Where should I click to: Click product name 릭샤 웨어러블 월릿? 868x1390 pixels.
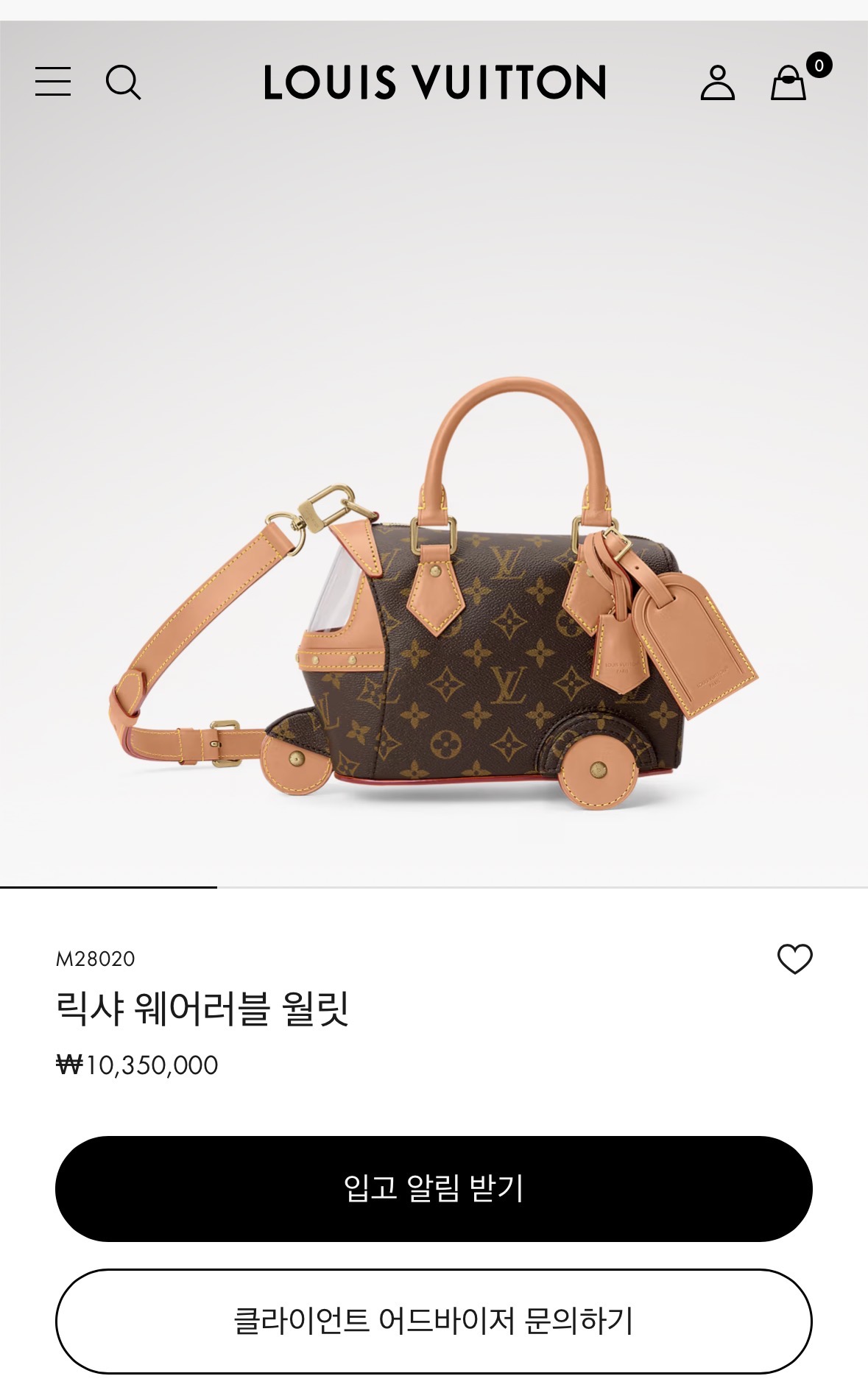(x=202, y=1008)
